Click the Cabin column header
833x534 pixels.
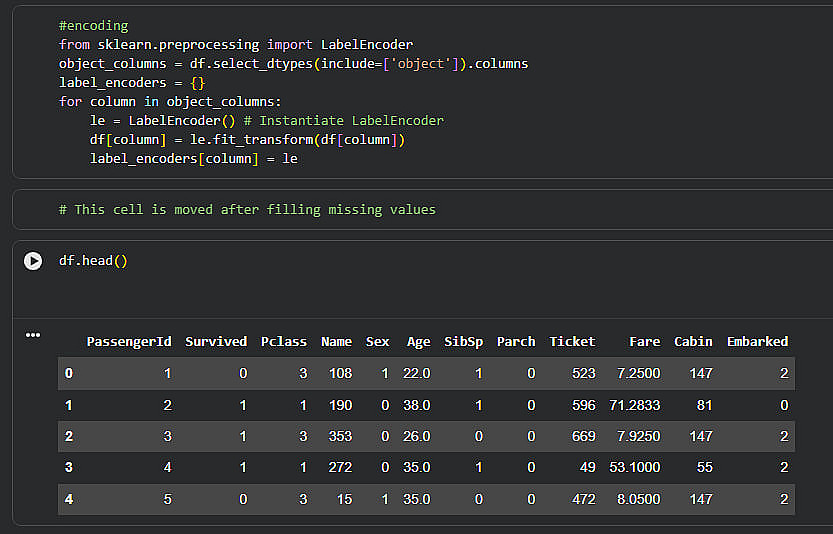[693, 342]
